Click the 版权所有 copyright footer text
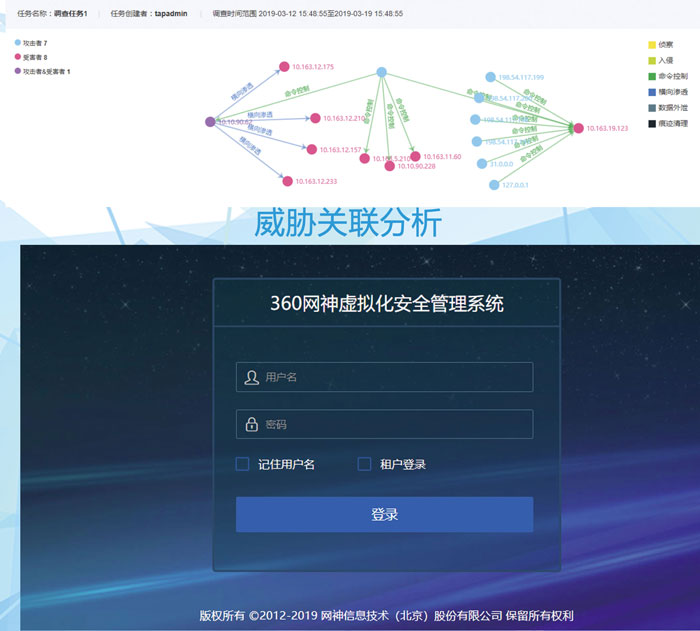 (386, 615)
